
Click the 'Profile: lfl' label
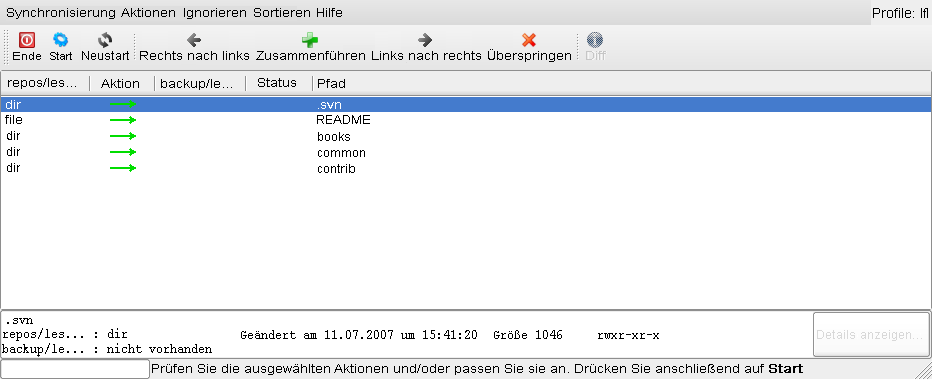pyautogui.click(x=900, y=13)
